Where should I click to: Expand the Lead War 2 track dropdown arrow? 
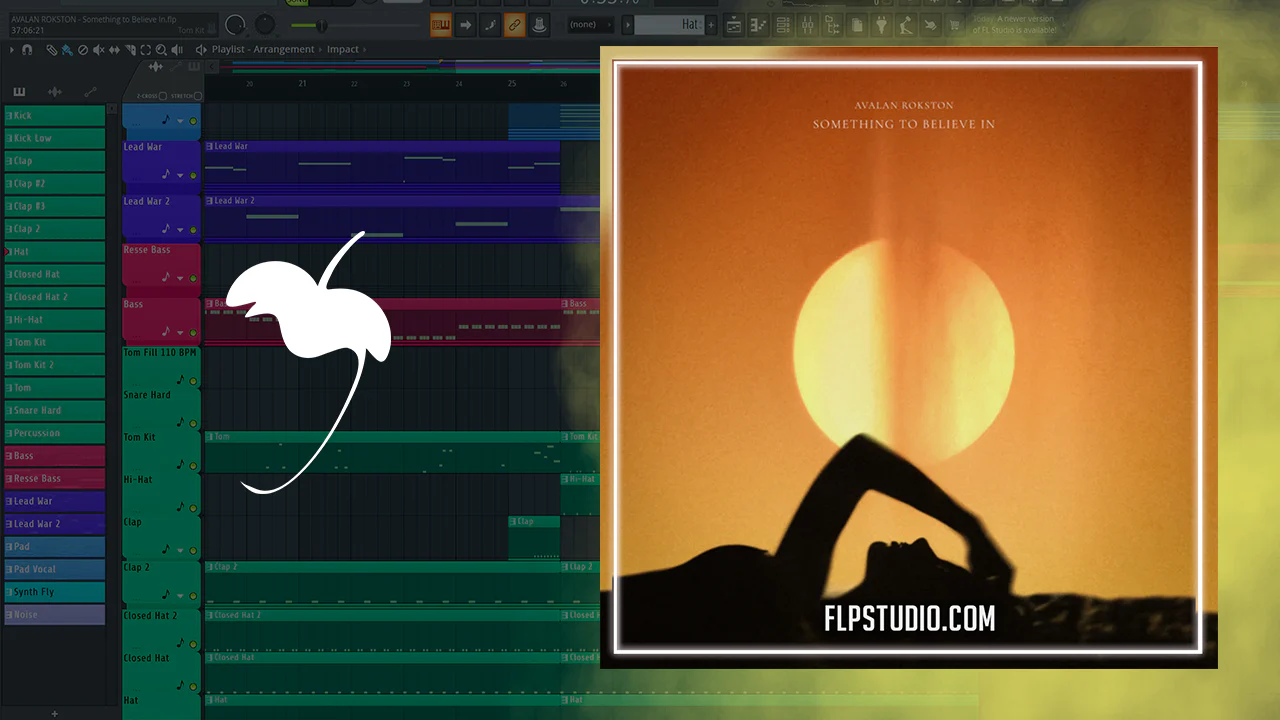181,230
